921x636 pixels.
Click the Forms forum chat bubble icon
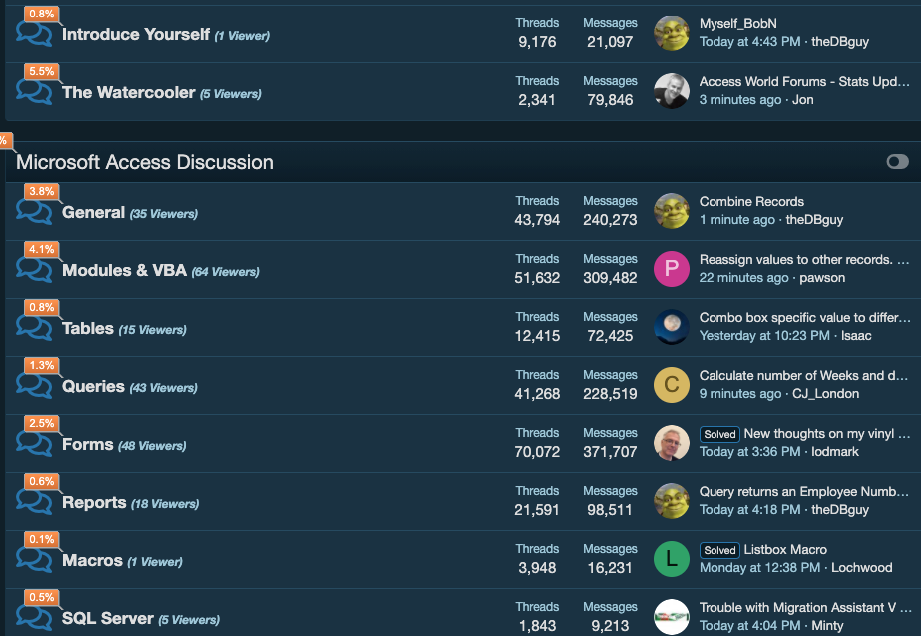(x=35, y=445)
